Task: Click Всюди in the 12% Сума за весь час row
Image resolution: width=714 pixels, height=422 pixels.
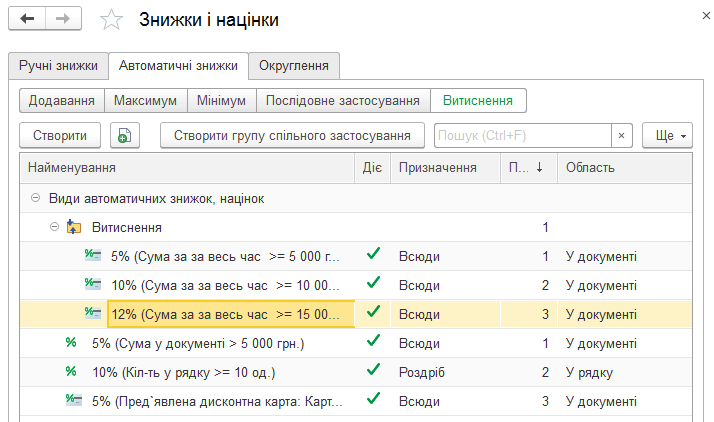Action: (419, 314)
